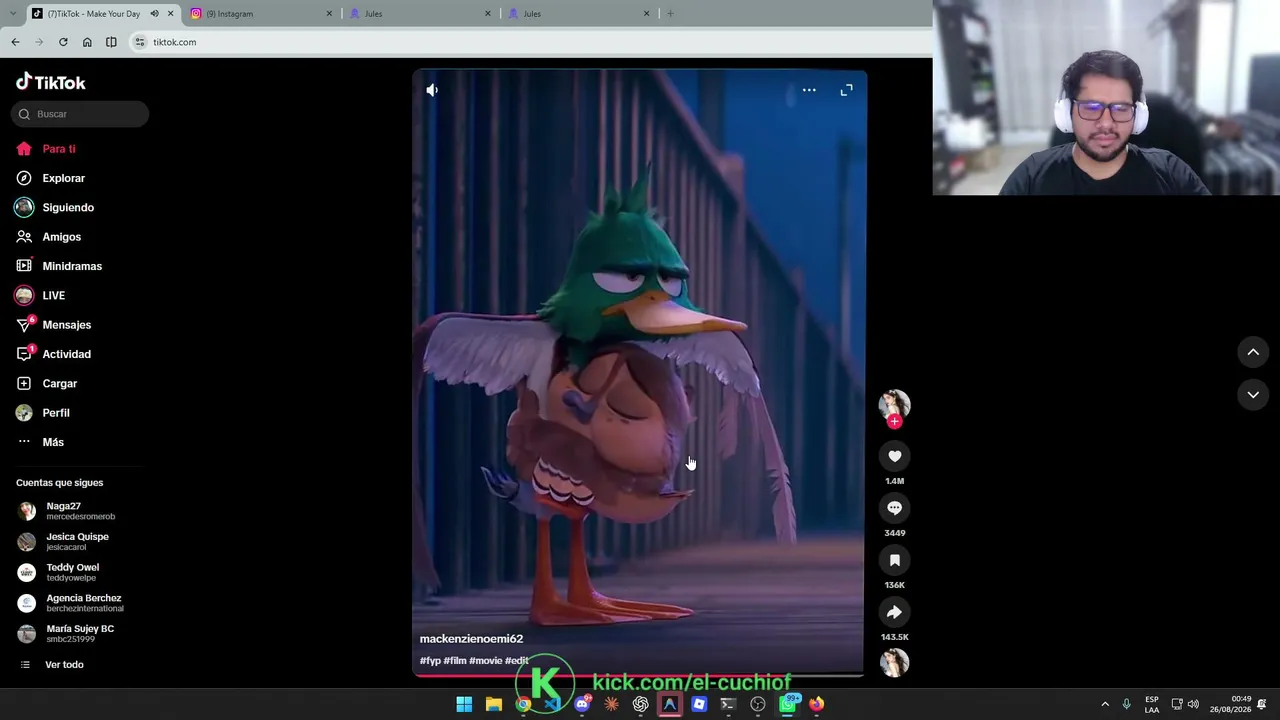
Task: Open the Siguiendo feed
Action: coord(55,207)
